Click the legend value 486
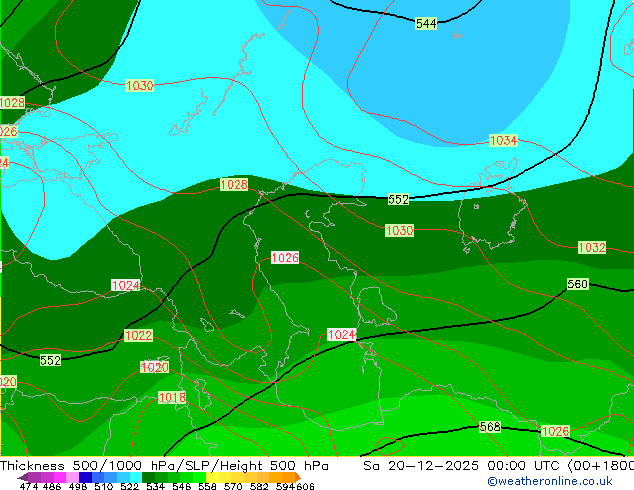This screenshot has width=634, height=490. [x=52, y=486]
